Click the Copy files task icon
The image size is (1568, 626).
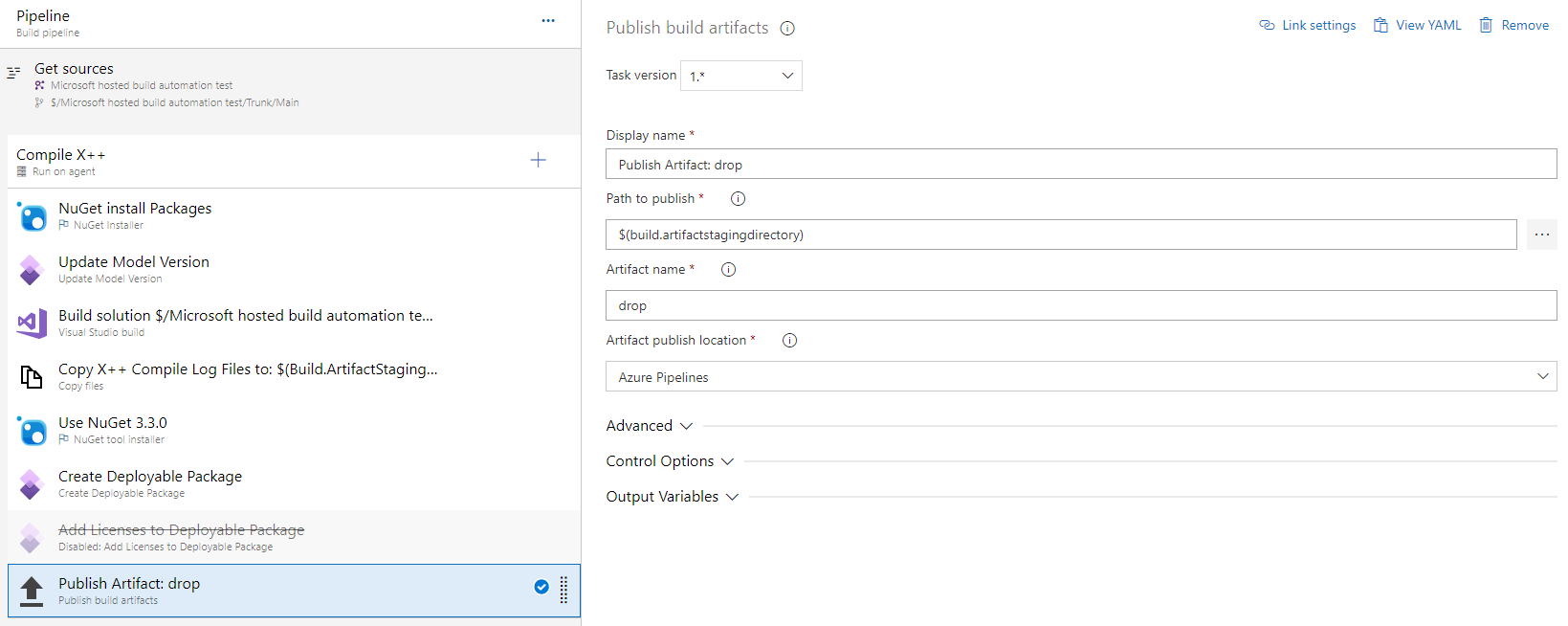click(x=32, y=377)
